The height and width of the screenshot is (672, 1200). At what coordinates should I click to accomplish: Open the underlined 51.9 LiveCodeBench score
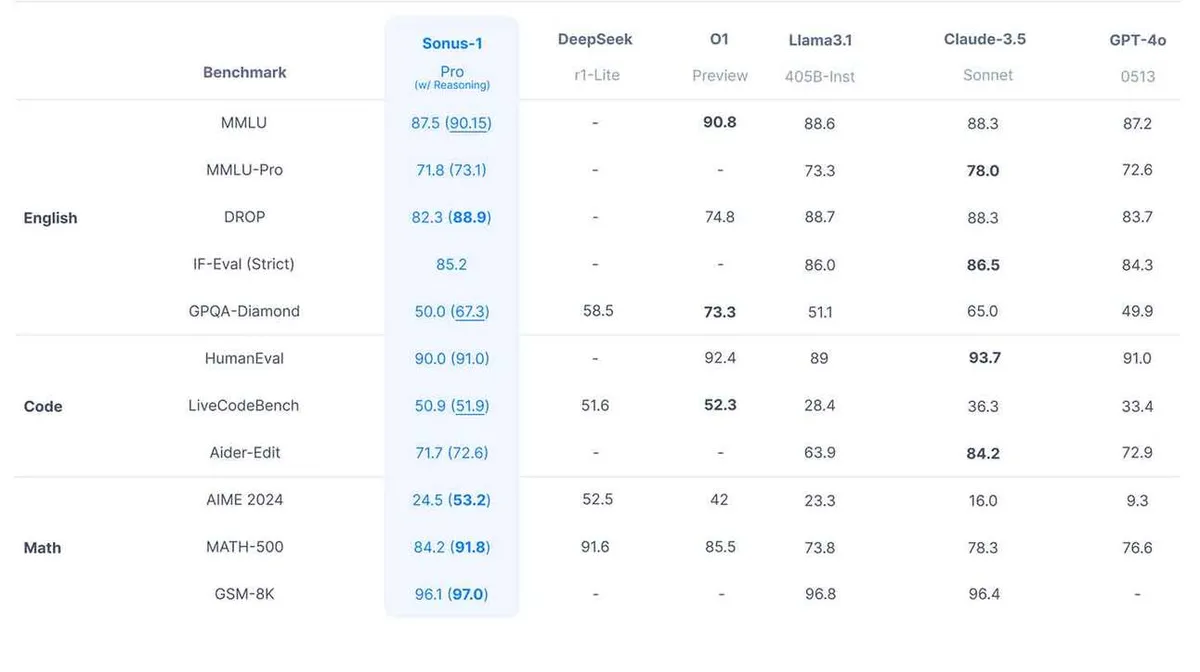pyautogui.click(x=470, y=405)
